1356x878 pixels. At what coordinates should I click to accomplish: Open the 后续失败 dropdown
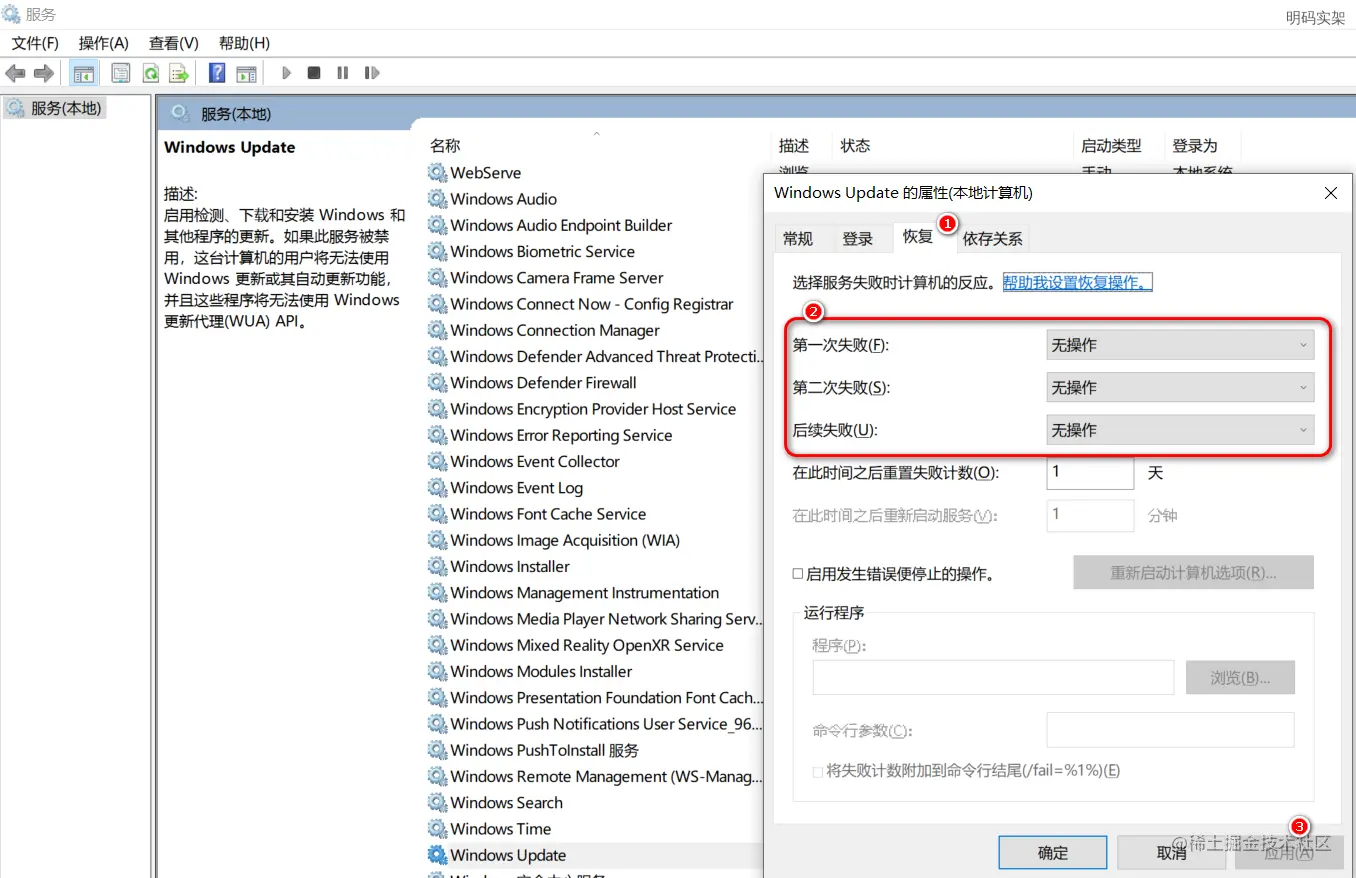point(1180,430)
